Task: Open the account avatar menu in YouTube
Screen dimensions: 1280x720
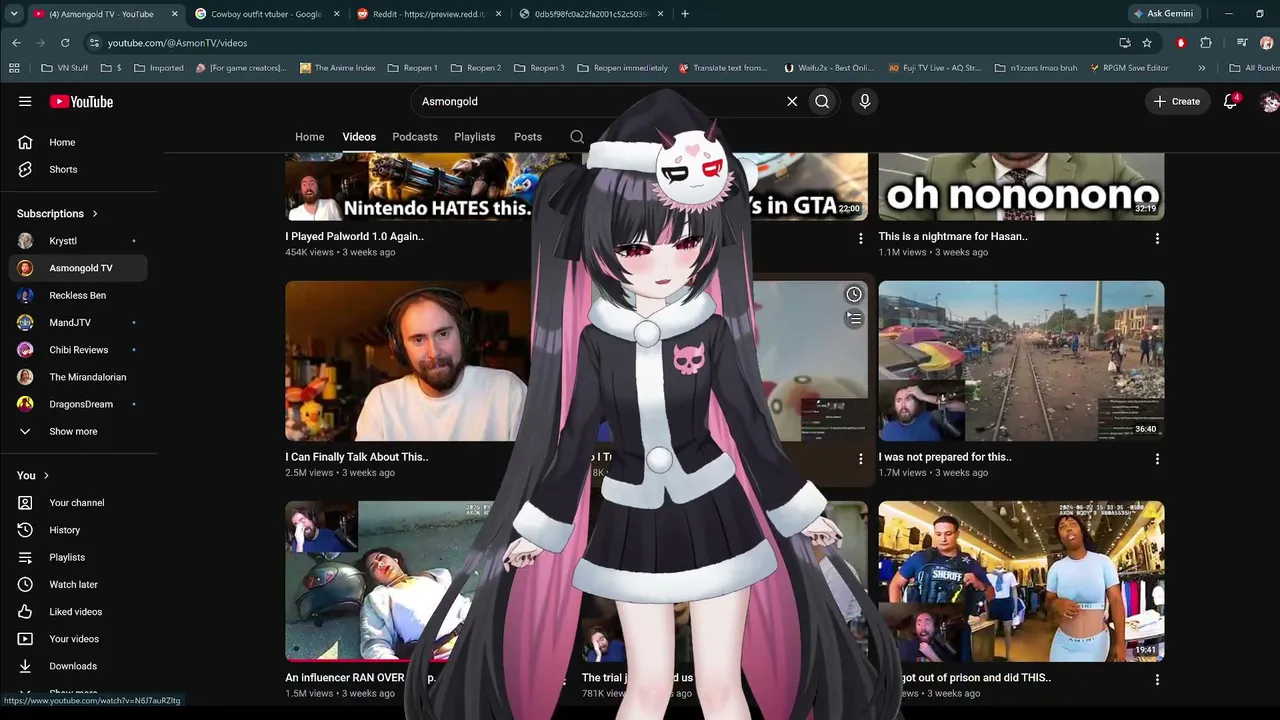Action: pos(1269,101)
